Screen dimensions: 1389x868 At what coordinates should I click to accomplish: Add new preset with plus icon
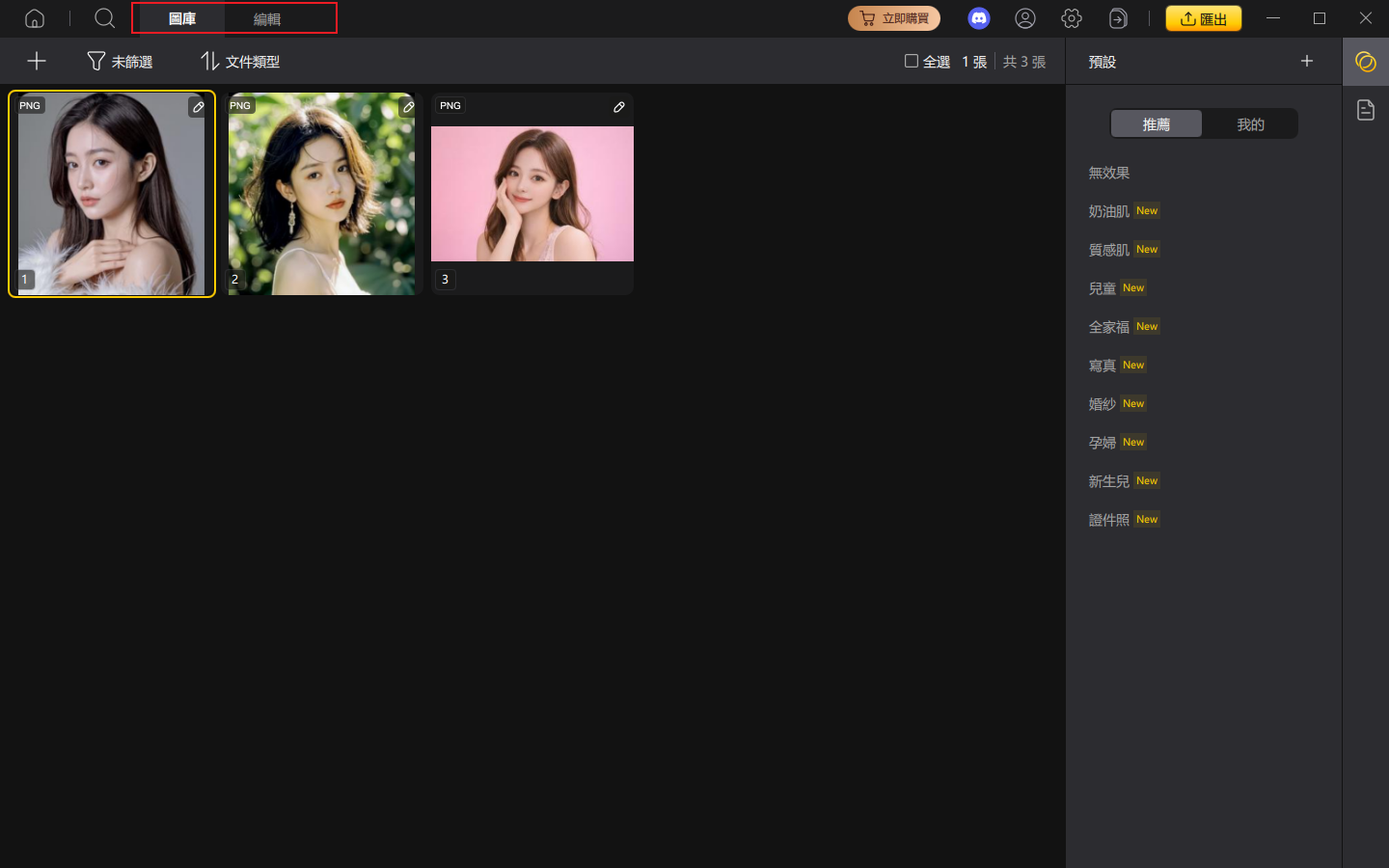tap(1307, 62)
